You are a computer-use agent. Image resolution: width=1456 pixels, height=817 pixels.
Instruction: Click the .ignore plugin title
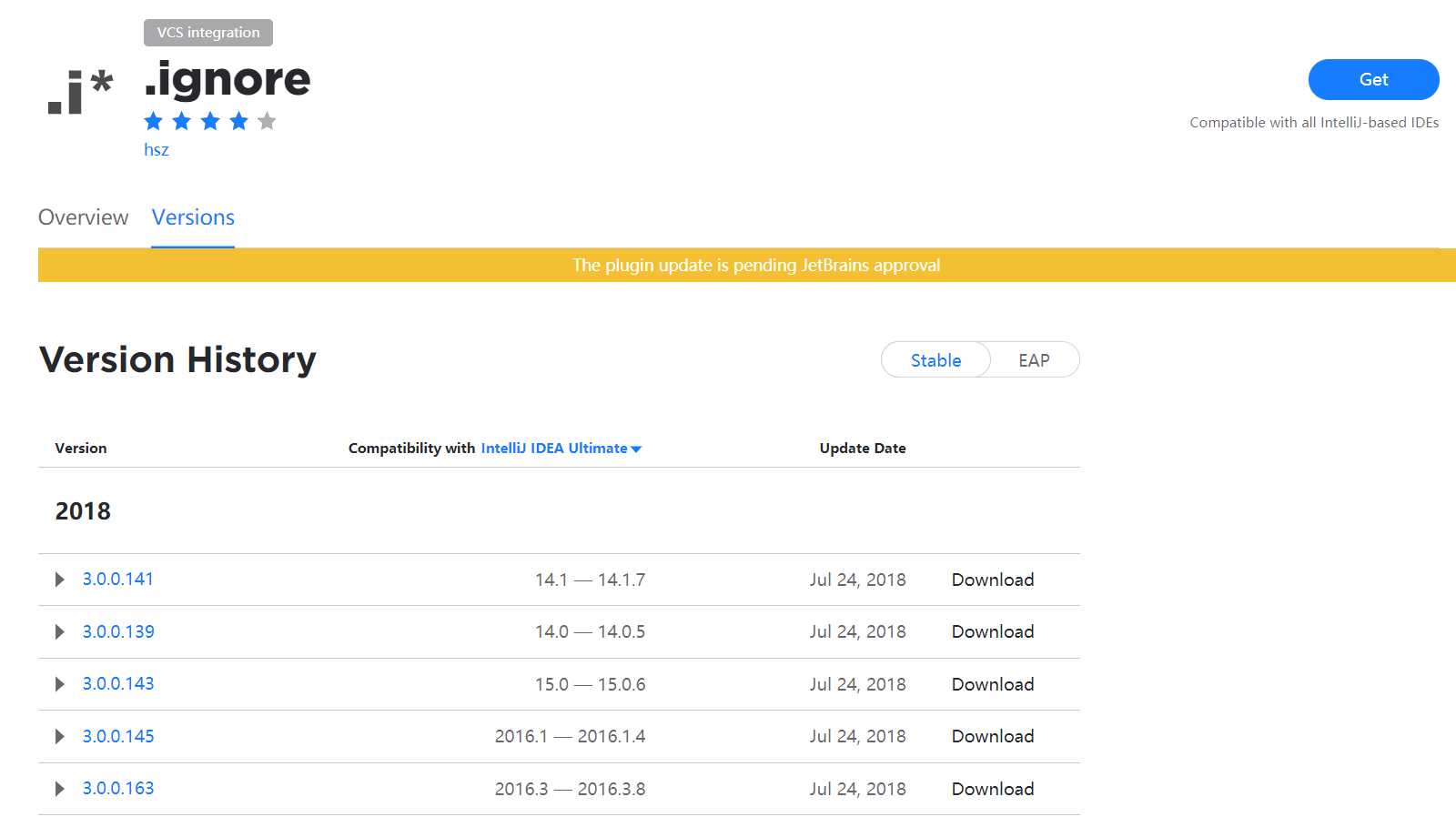coord(227,80)
